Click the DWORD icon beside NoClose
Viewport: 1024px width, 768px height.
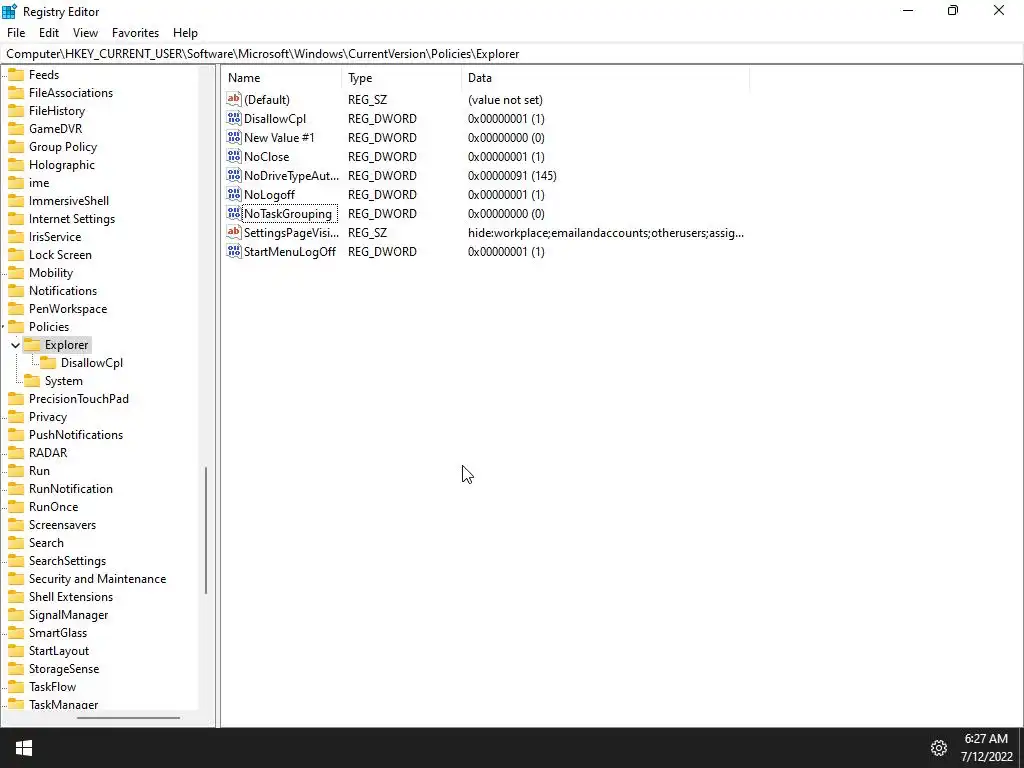pyautogui.click(x=234, y=156)
